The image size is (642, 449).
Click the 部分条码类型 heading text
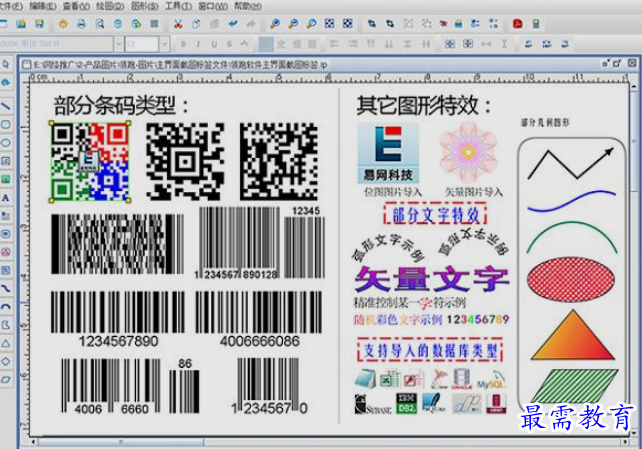(121, 106)
